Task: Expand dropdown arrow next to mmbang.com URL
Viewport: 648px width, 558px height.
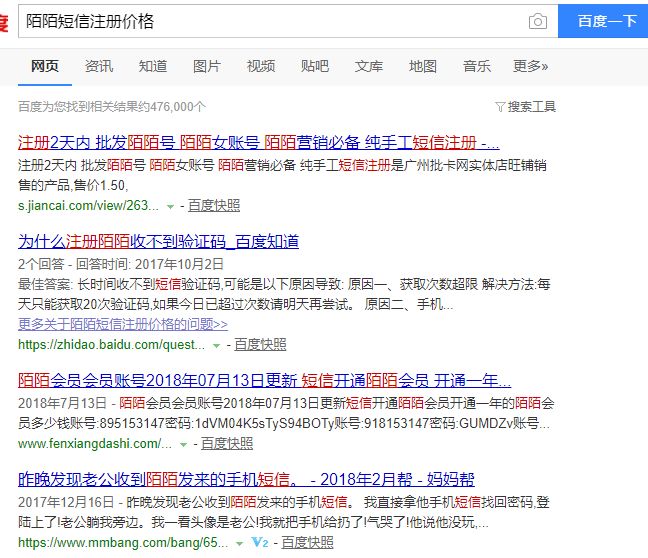Action: tap(239, 543)
